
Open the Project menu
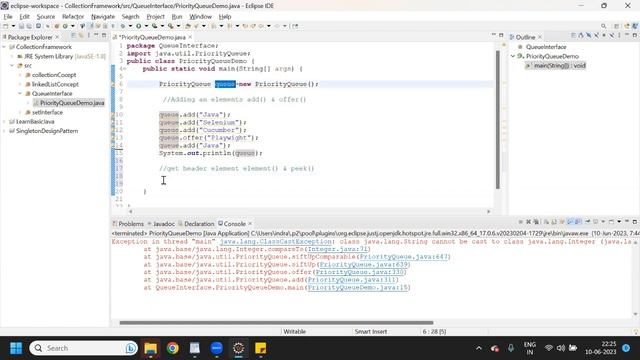(x=155, y=17)
